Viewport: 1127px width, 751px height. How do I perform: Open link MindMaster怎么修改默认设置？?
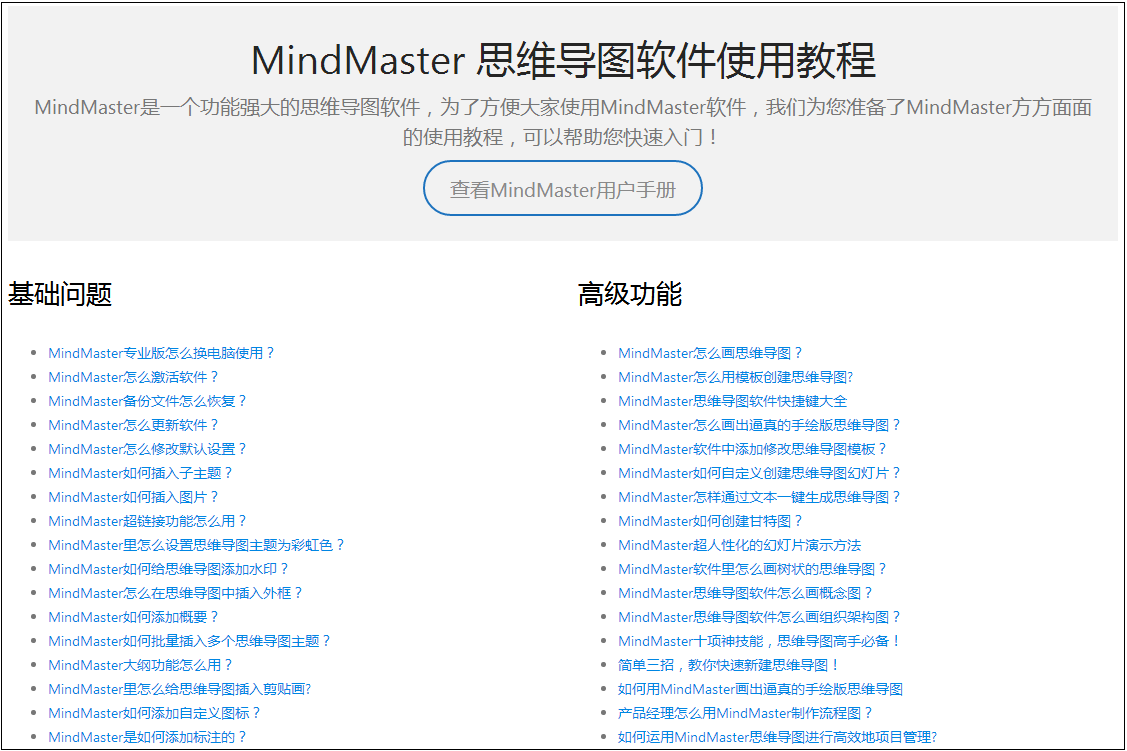point(147,449)
